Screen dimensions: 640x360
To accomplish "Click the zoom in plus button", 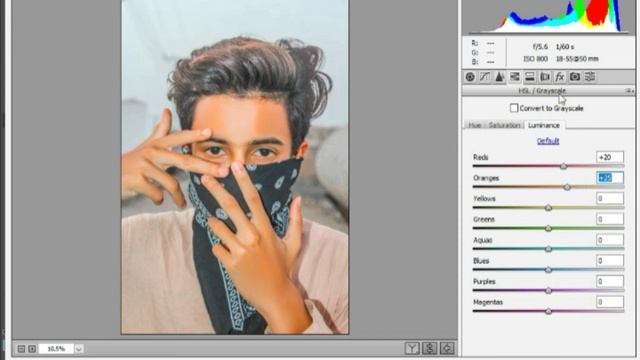I will tap(32, 349).
